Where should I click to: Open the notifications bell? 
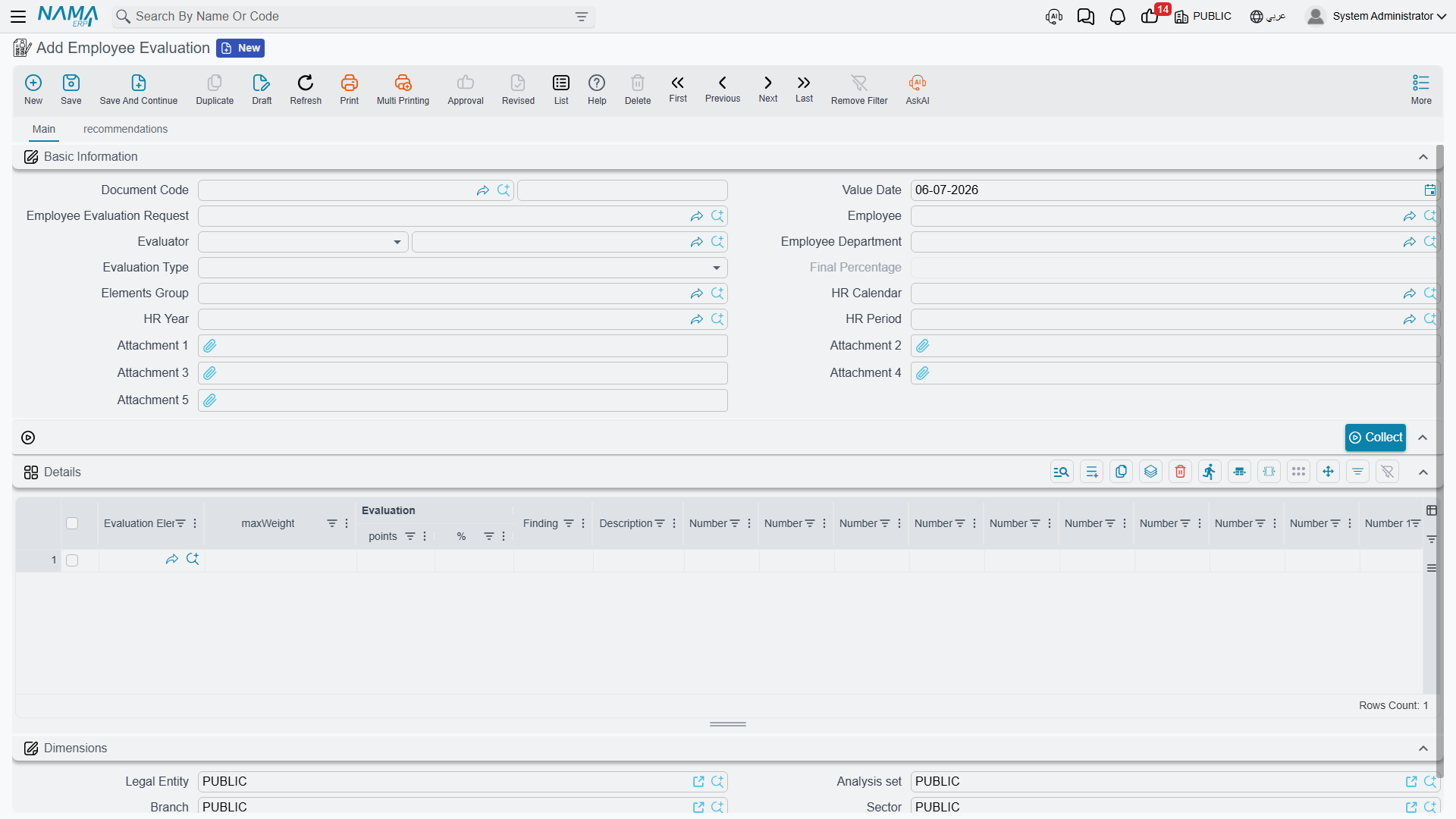tap(1117, 17)
